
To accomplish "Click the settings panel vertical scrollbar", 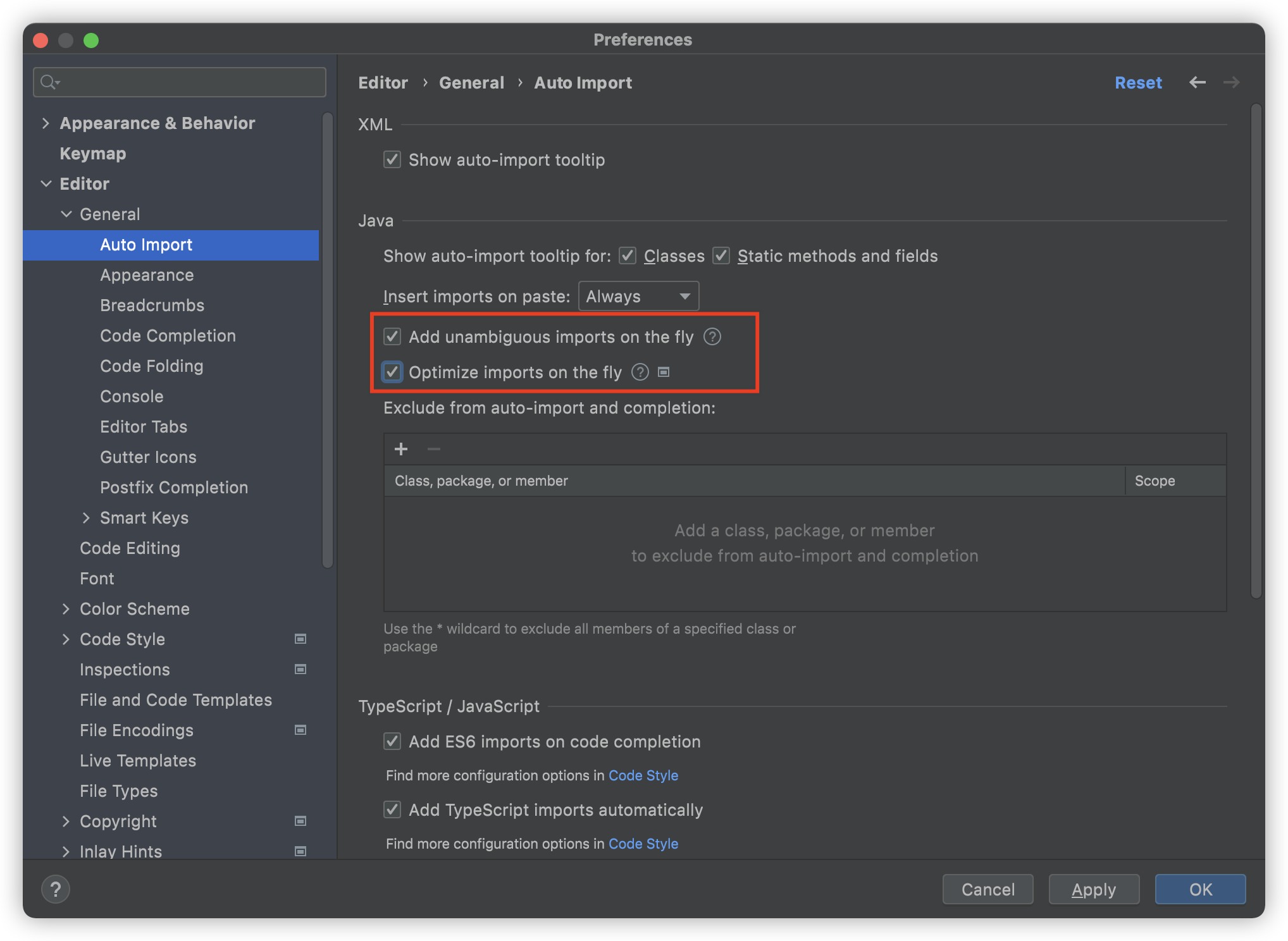I will (x=1256, y=351).
